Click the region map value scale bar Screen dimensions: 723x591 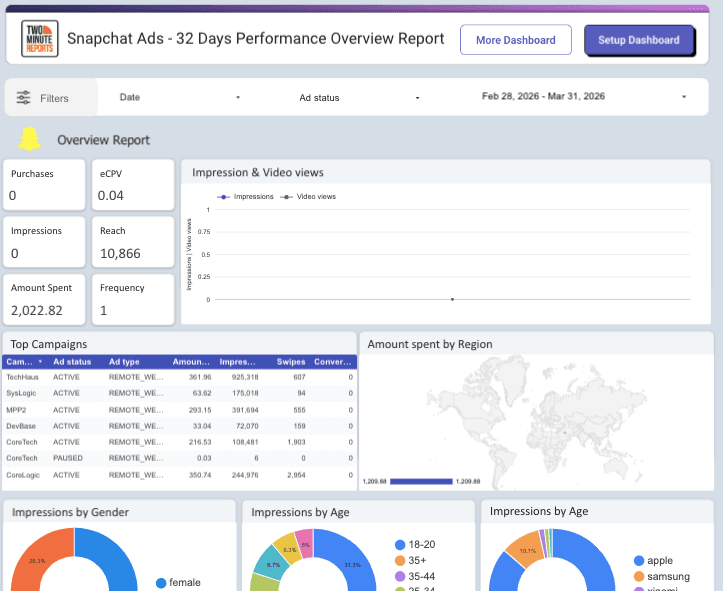pos(421,481)
